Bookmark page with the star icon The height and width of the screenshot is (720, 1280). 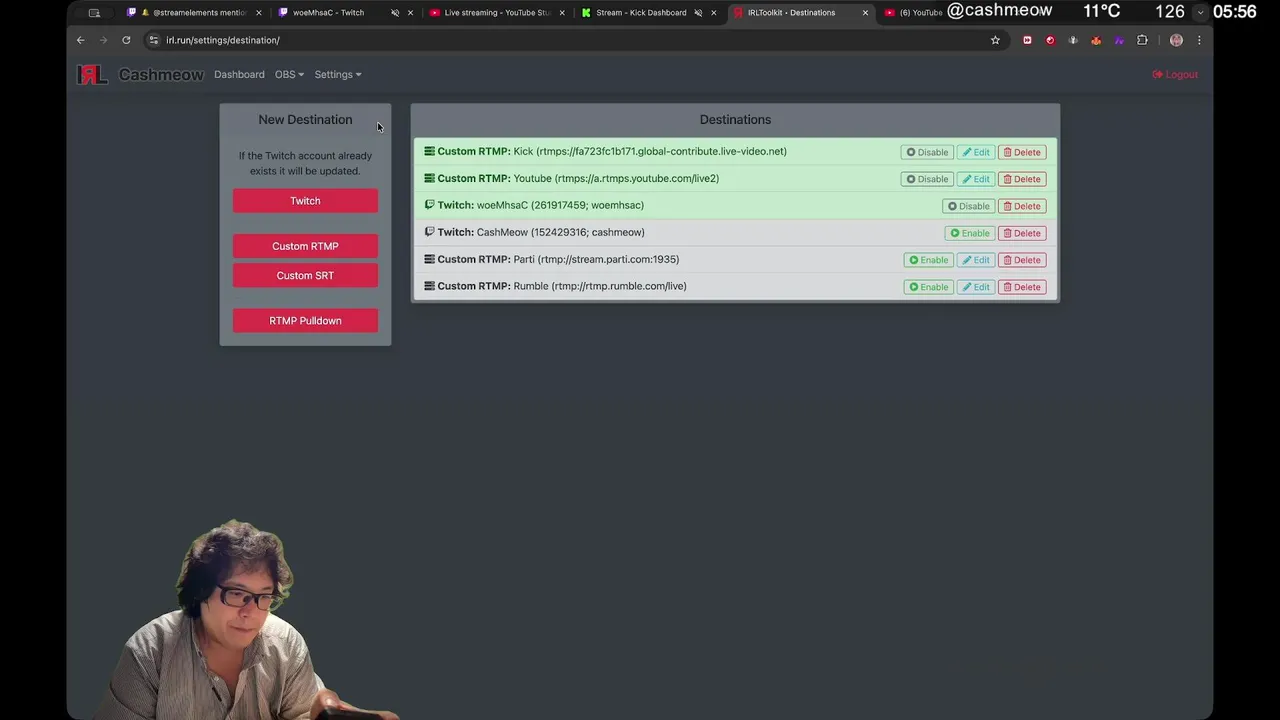point(995,40)
